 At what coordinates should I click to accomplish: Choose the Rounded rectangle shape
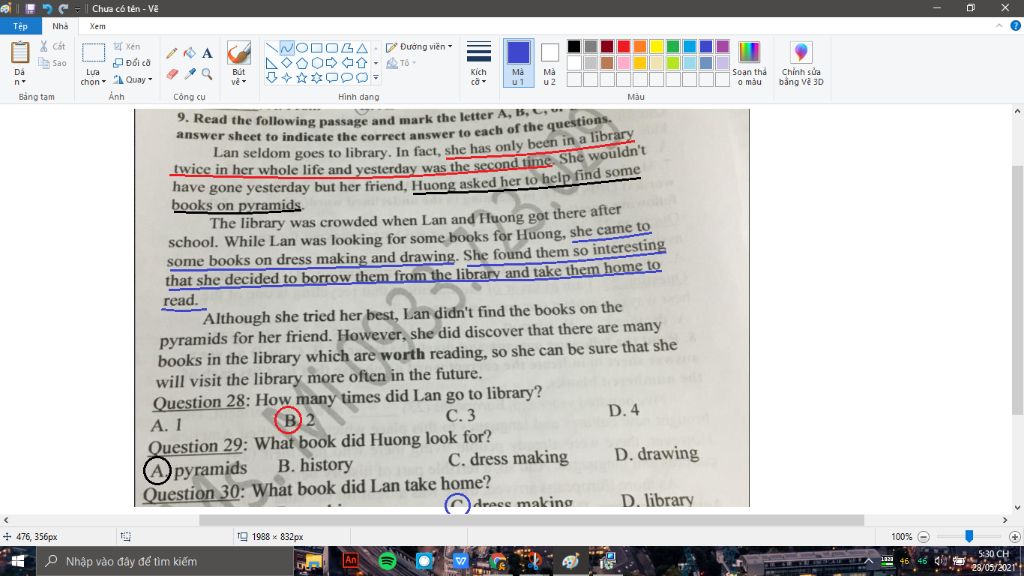[332, 48]
